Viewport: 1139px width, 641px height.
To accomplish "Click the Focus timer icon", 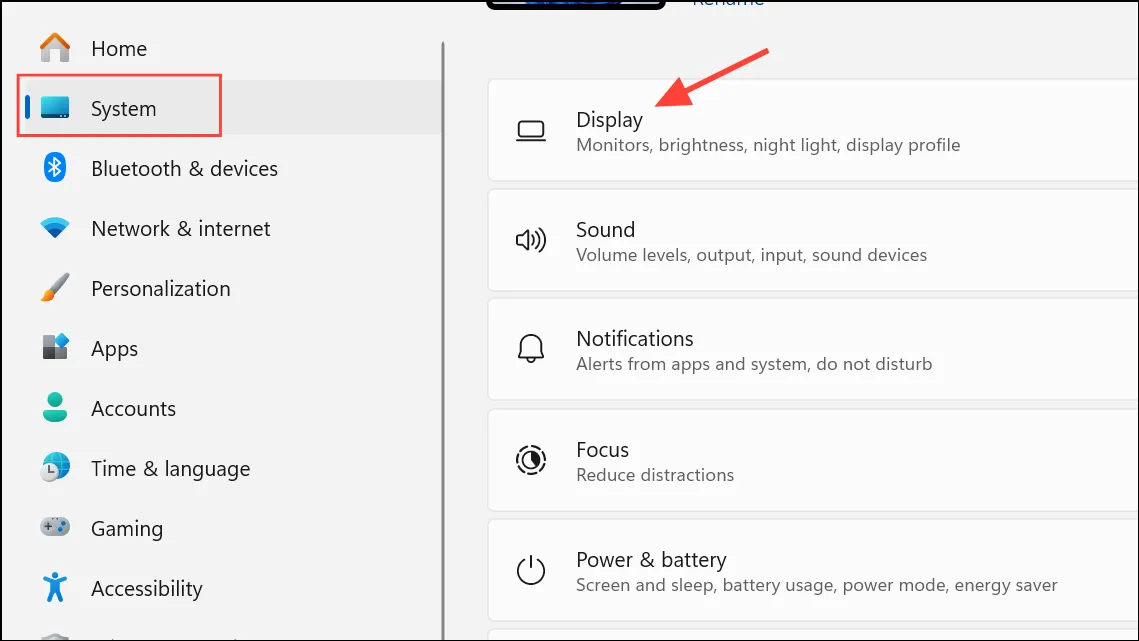I will coord(531,460).
